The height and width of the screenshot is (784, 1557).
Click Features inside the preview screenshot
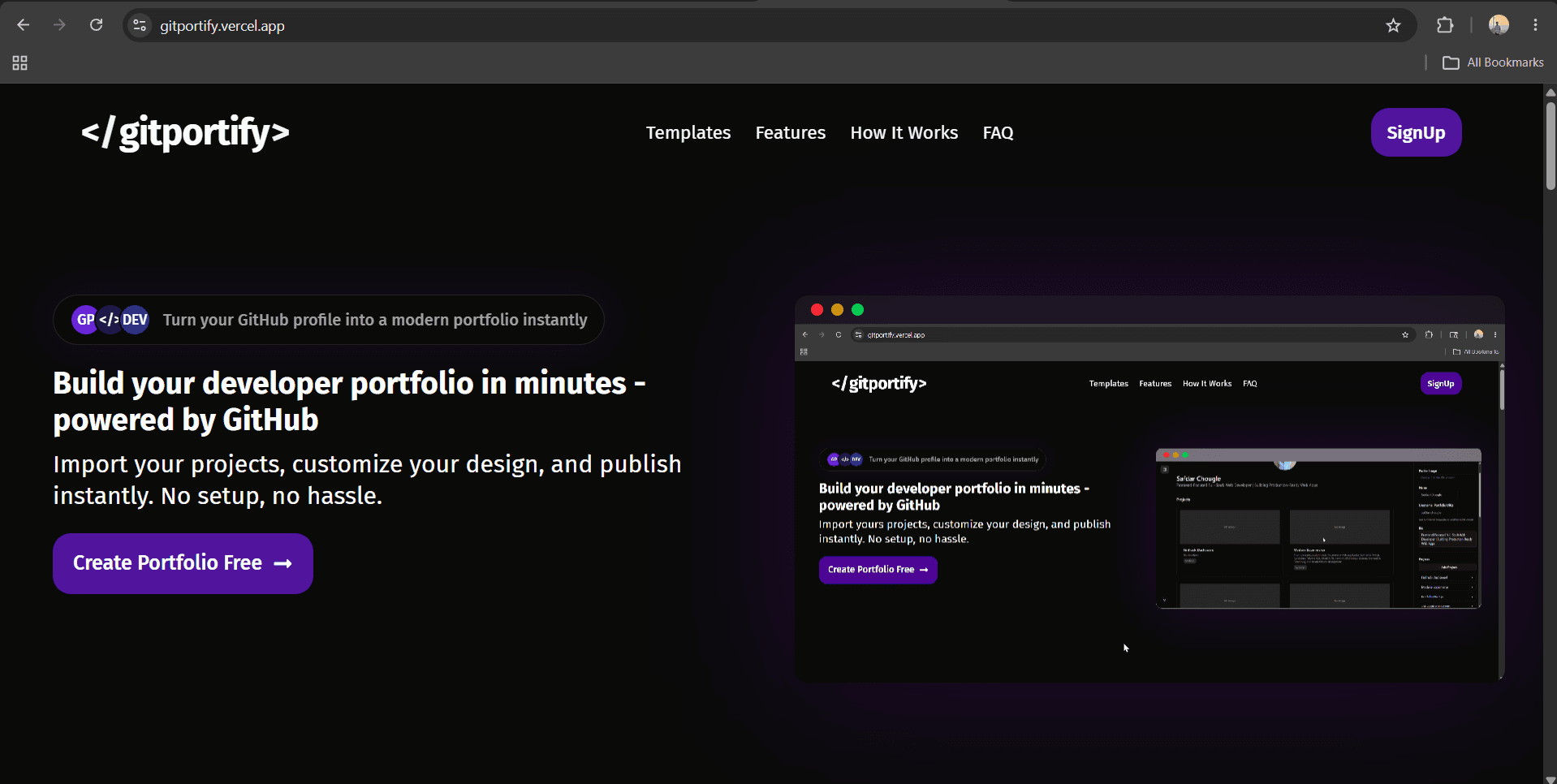(1154, 384)
